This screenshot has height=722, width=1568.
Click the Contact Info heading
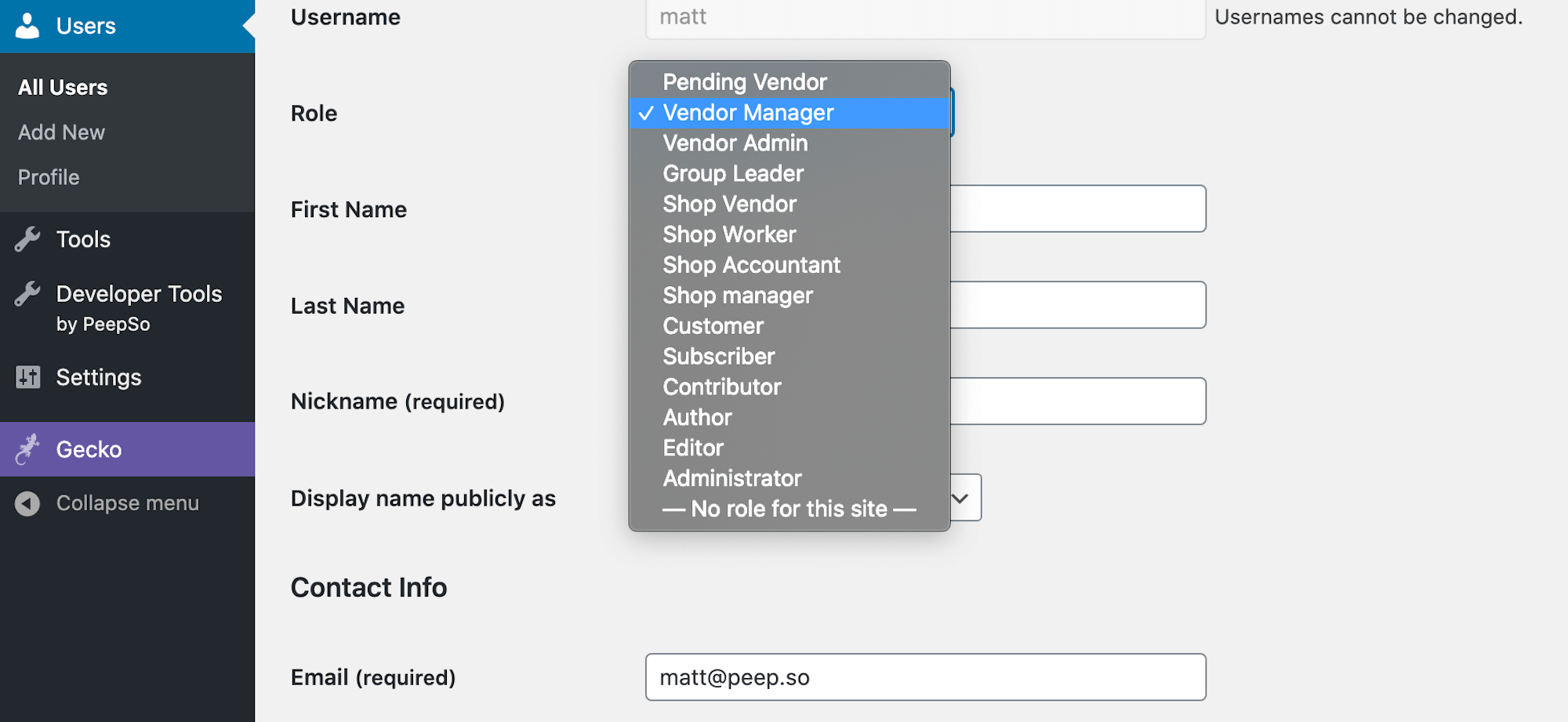pos(368,588)
